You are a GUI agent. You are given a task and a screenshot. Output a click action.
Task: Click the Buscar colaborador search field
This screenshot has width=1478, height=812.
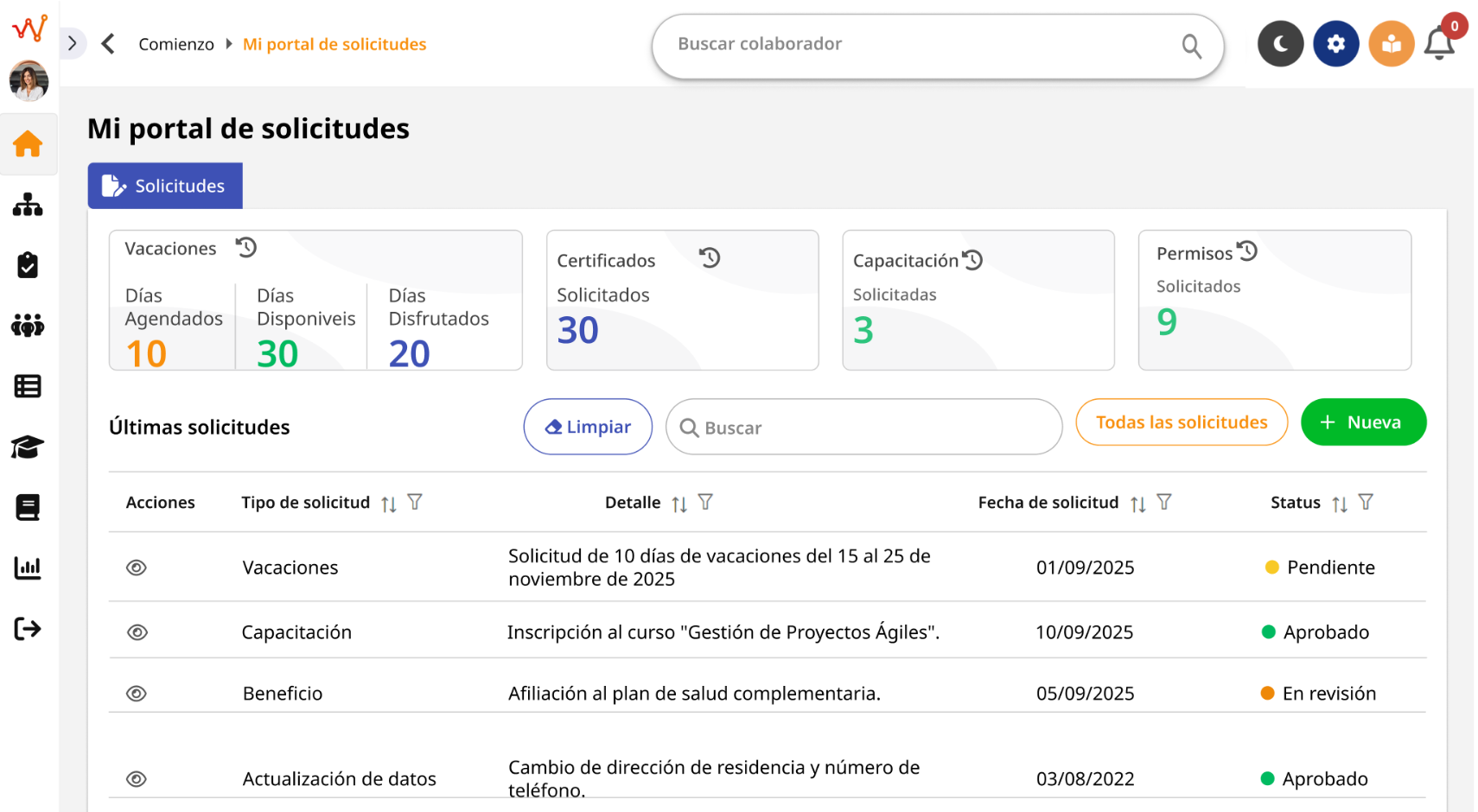click(921, 44)
